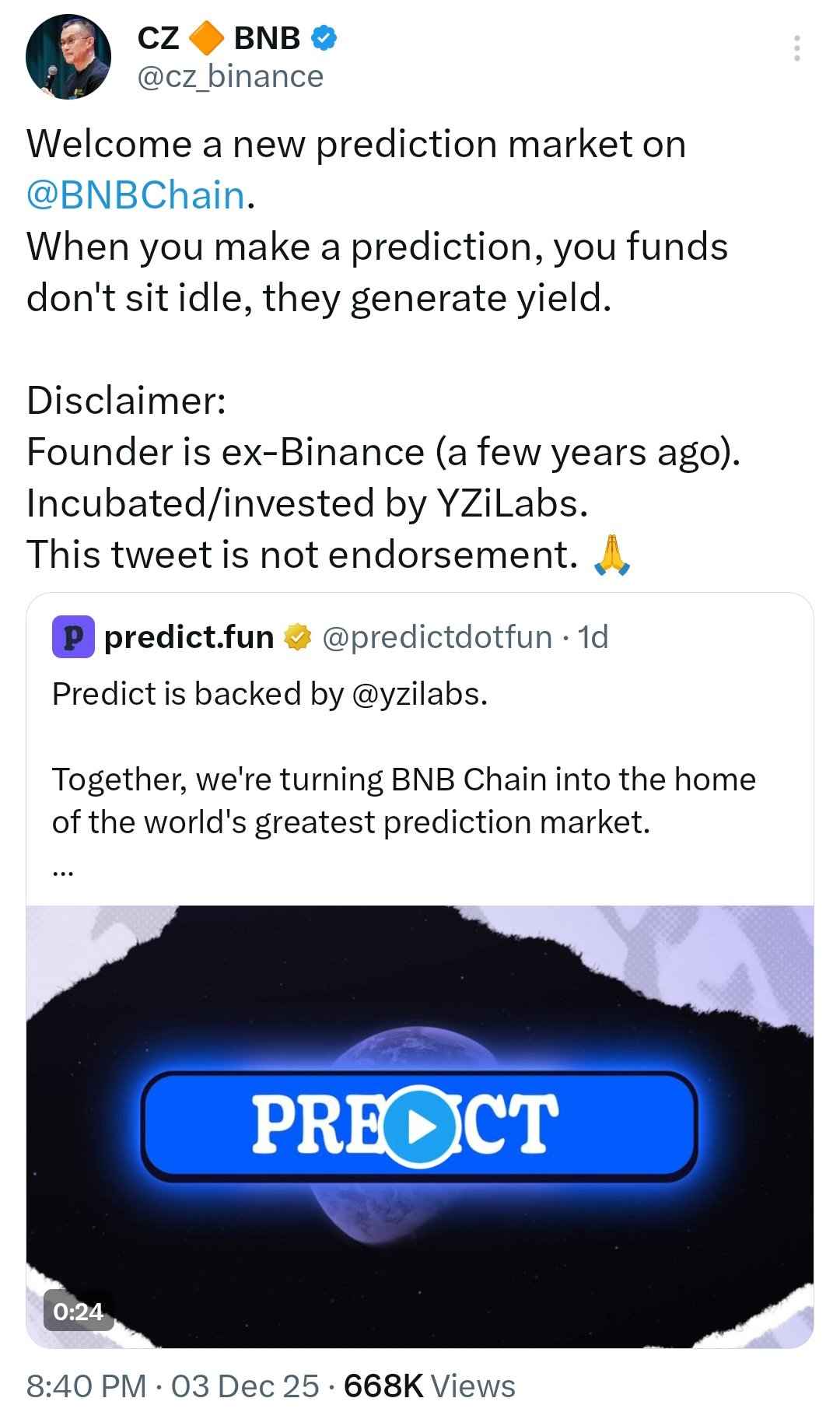Click the orange diamond icon in CZ's name
Image resolution: width=840 pixels, height=1426 pixels.
(x=207, y=37)
